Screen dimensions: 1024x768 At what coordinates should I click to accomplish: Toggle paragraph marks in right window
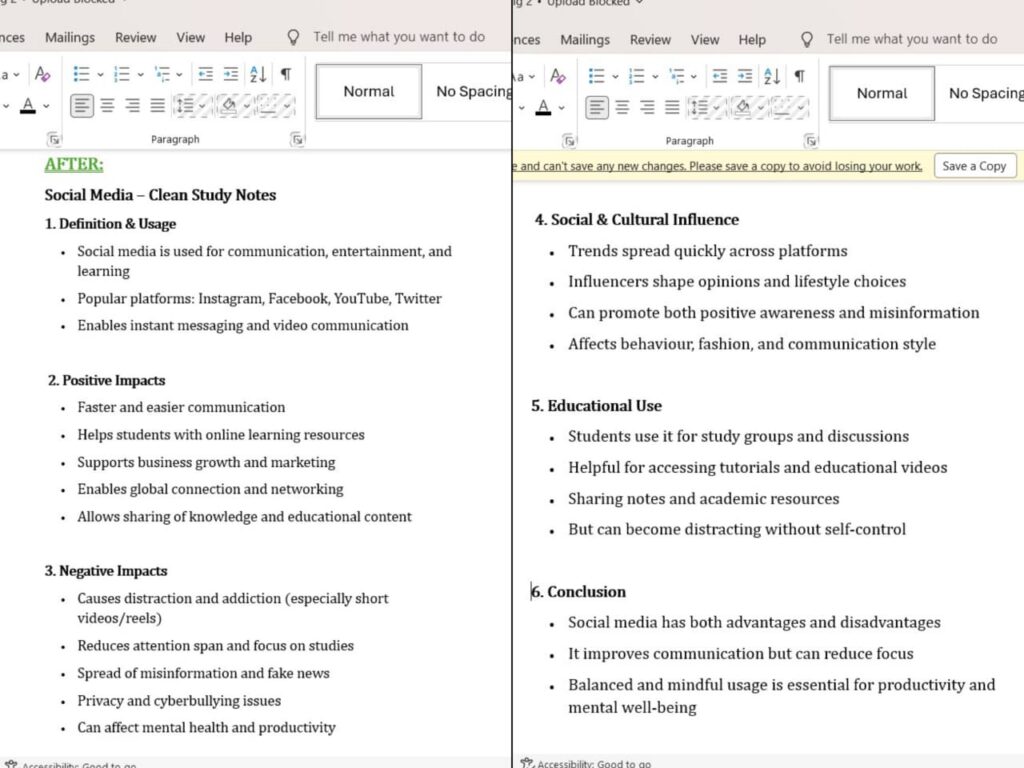click(x=799, y=76)
